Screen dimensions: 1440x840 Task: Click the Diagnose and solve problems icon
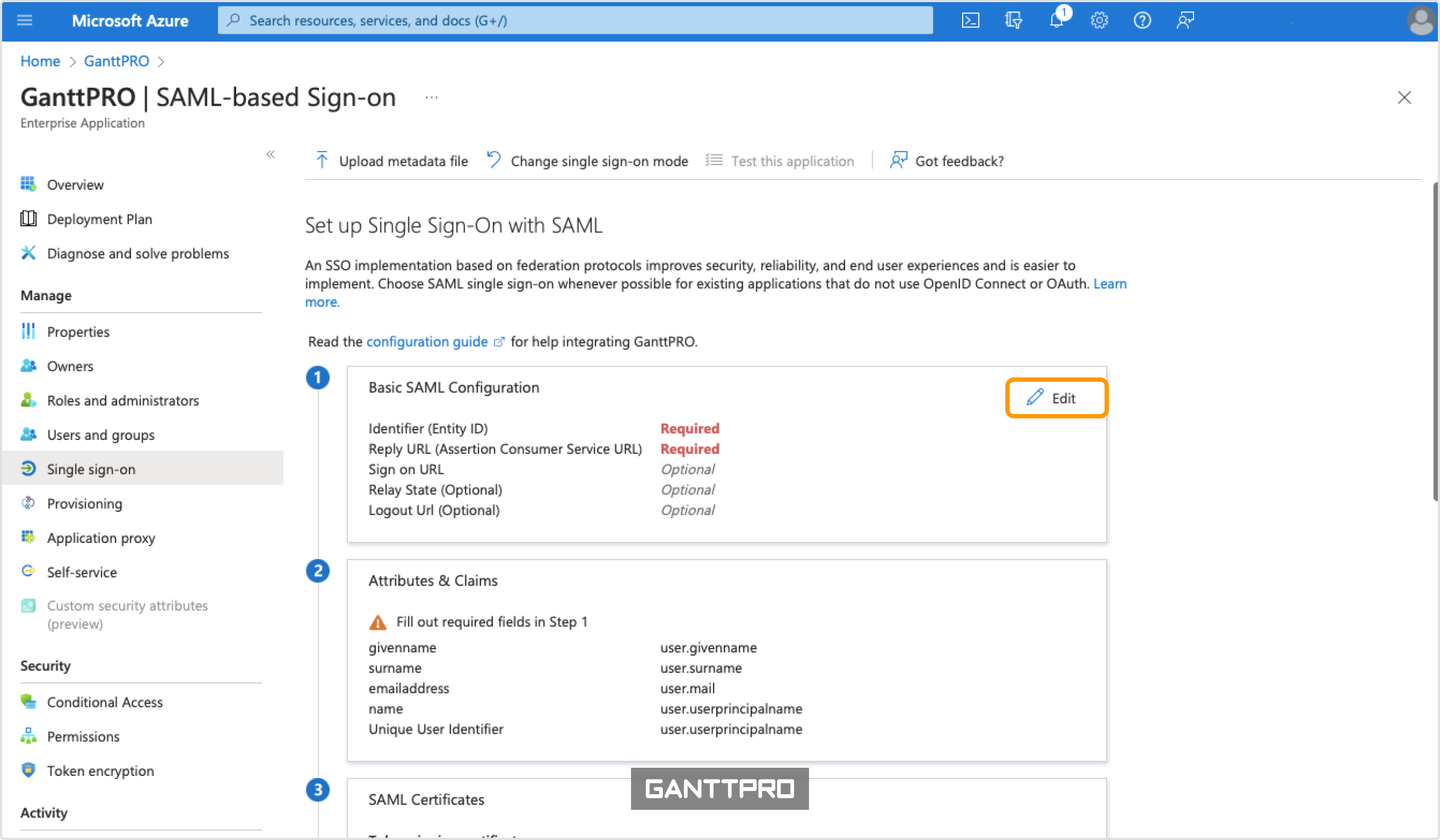(28, 252)
